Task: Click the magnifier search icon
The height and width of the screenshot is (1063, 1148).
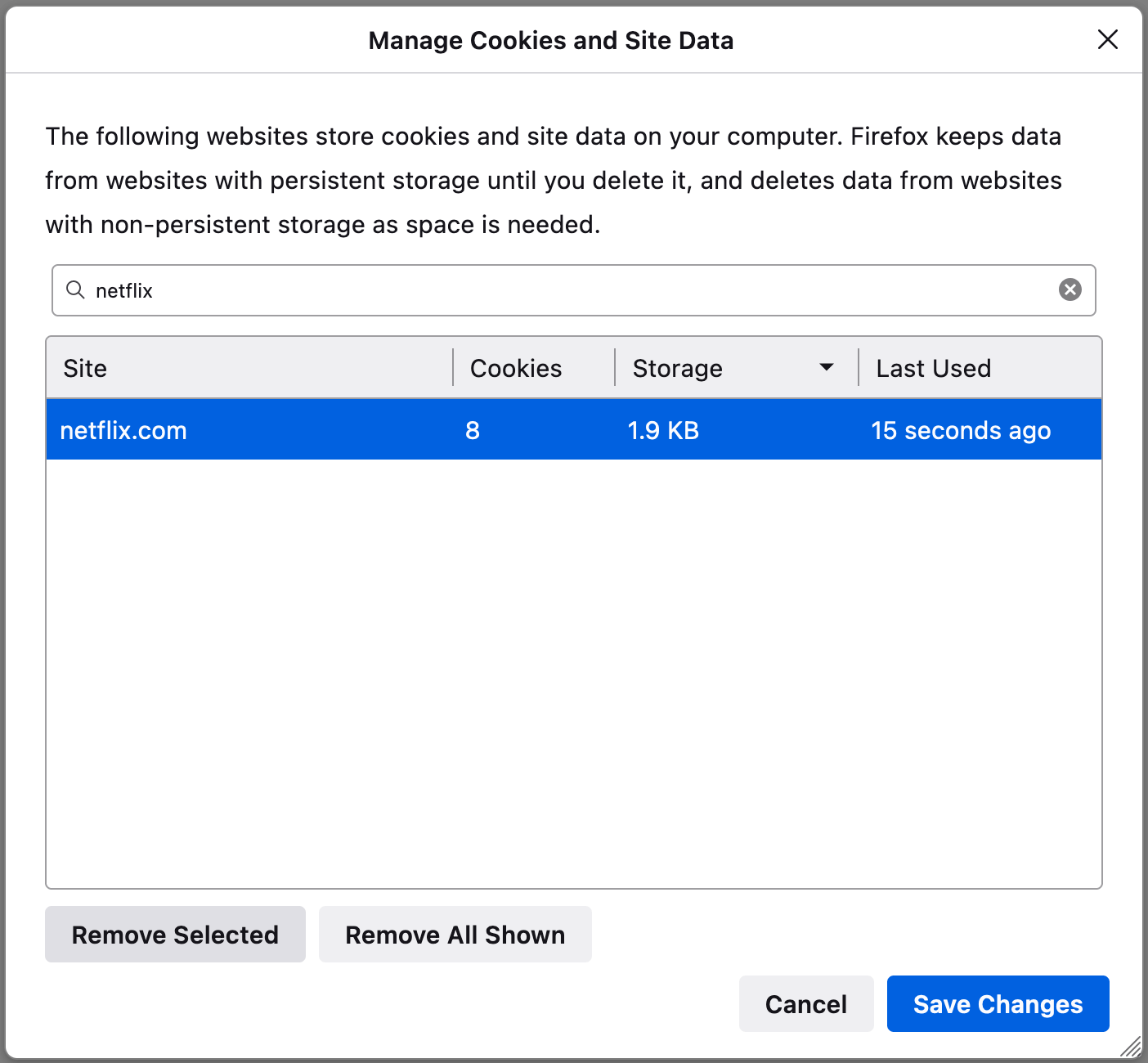Action: (x=75, y=289)
